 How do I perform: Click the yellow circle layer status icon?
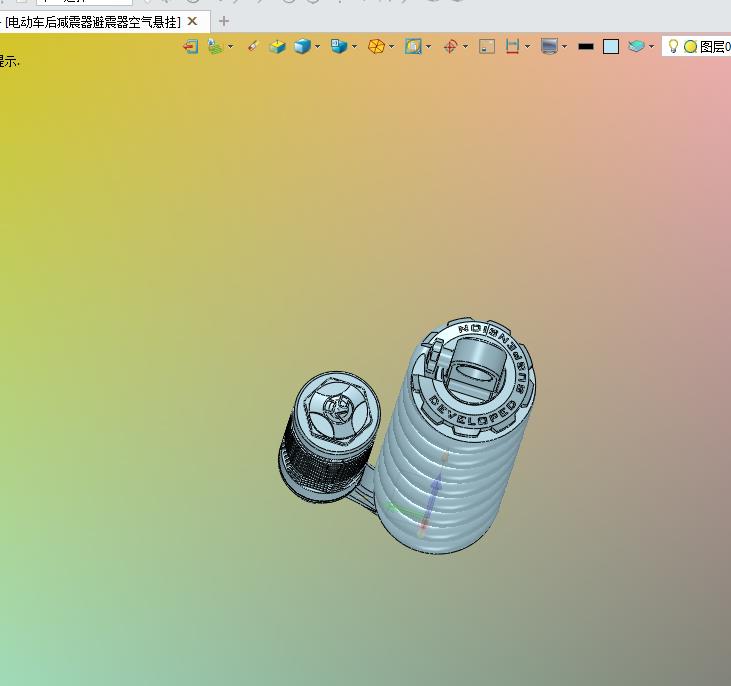click(690, 47)
